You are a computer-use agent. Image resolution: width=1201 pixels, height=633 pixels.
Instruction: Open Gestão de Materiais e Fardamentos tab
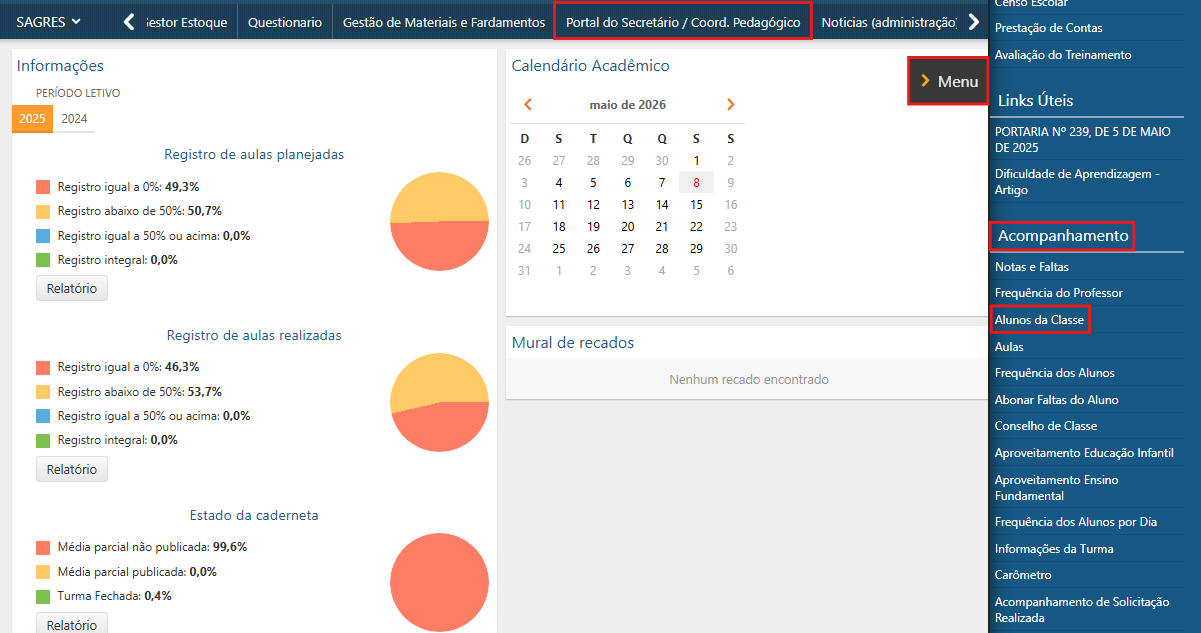pos(444,22)
